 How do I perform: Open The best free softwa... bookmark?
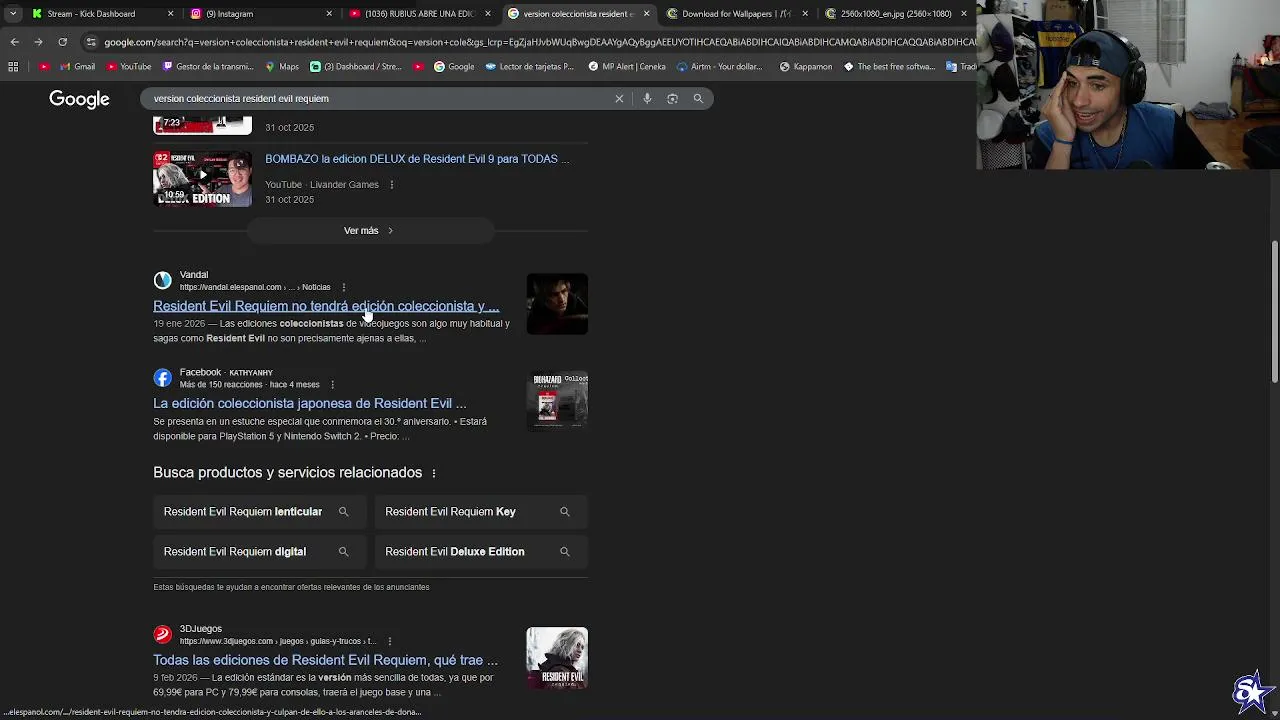889,67
